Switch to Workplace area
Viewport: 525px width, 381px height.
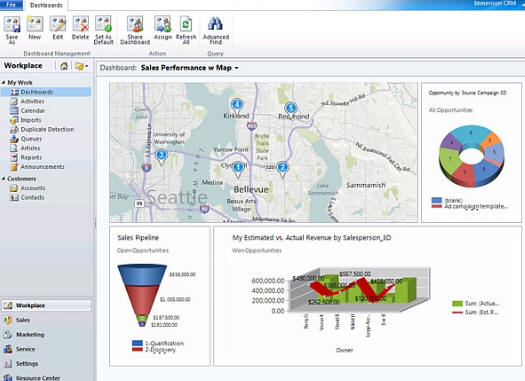[46, 305]
